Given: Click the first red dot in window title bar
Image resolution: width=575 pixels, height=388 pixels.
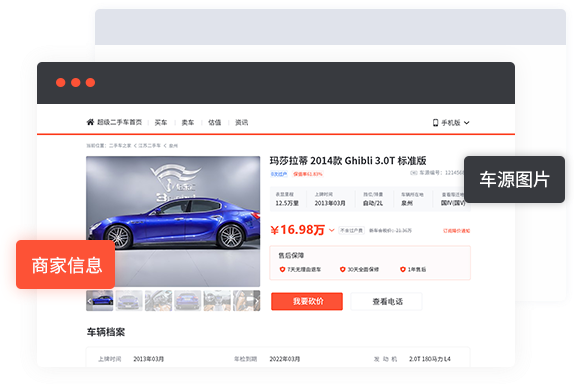Looking at the screenshot, I should (x=61, y=83).
